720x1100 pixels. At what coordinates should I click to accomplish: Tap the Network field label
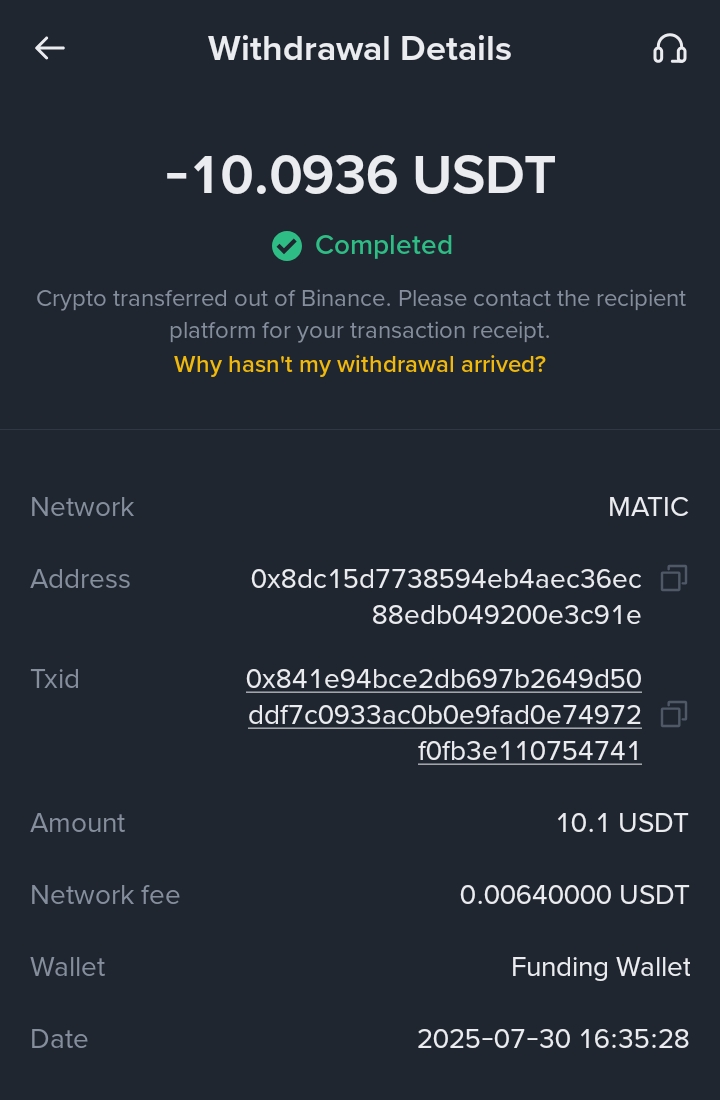click(x=82, y=507)
